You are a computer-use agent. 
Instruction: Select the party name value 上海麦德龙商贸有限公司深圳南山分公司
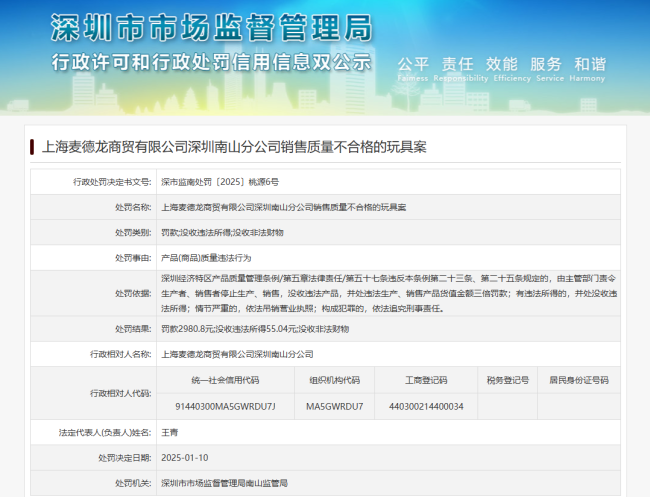coord(237,354)
